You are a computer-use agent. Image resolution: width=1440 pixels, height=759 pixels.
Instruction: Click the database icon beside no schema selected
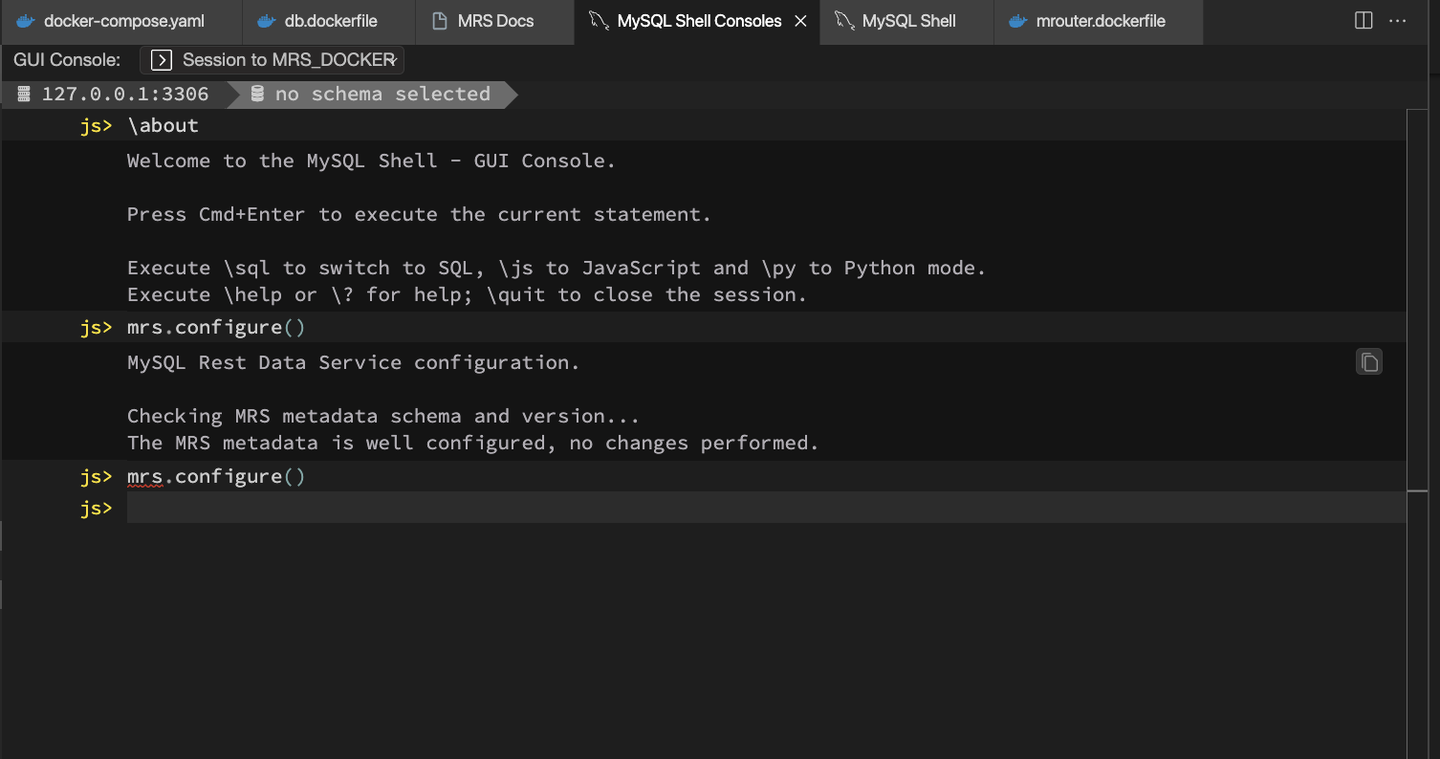[257, 94]
